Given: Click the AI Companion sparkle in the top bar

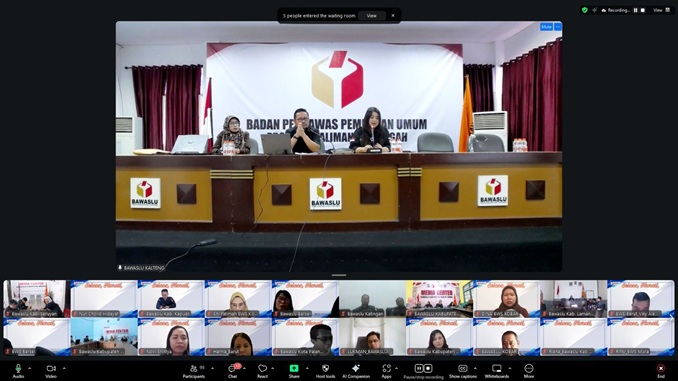Looking at the screenshot, I should click(x=595, y=10).
